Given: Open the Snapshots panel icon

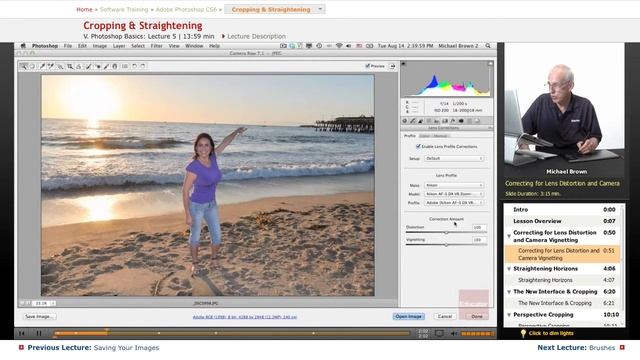Looking at the screenshot, I should tap(477, 121).
